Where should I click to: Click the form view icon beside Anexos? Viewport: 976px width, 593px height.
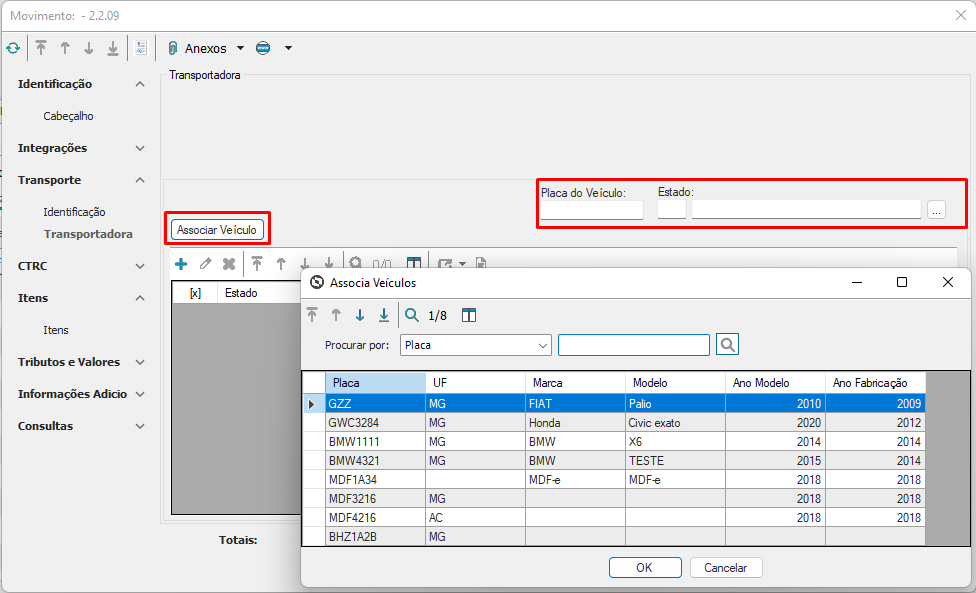pyautogui.click(x=141, y=48)
